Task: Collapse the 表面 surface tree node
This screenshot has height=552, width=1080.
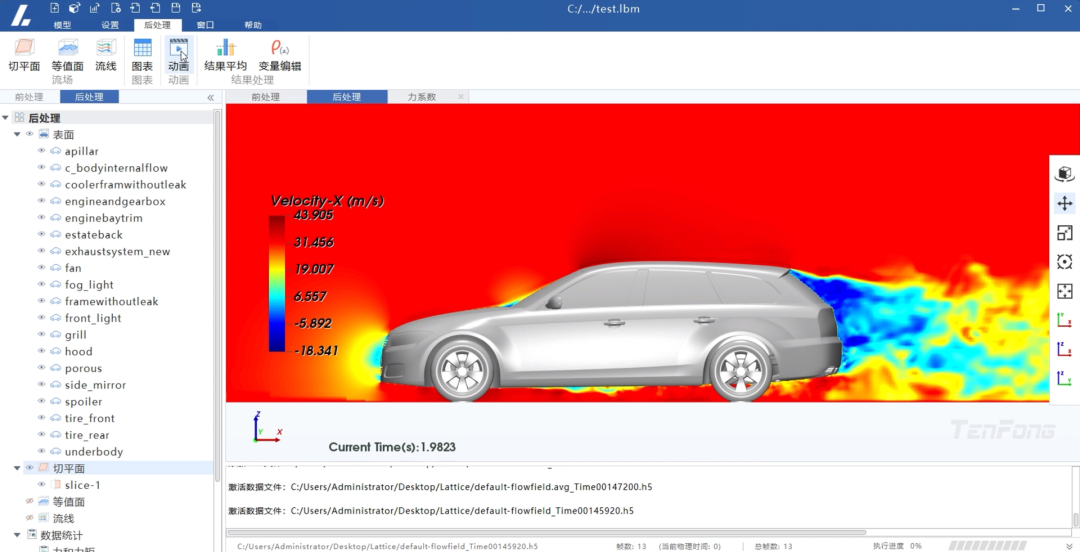Action: [x=17, y=134]
